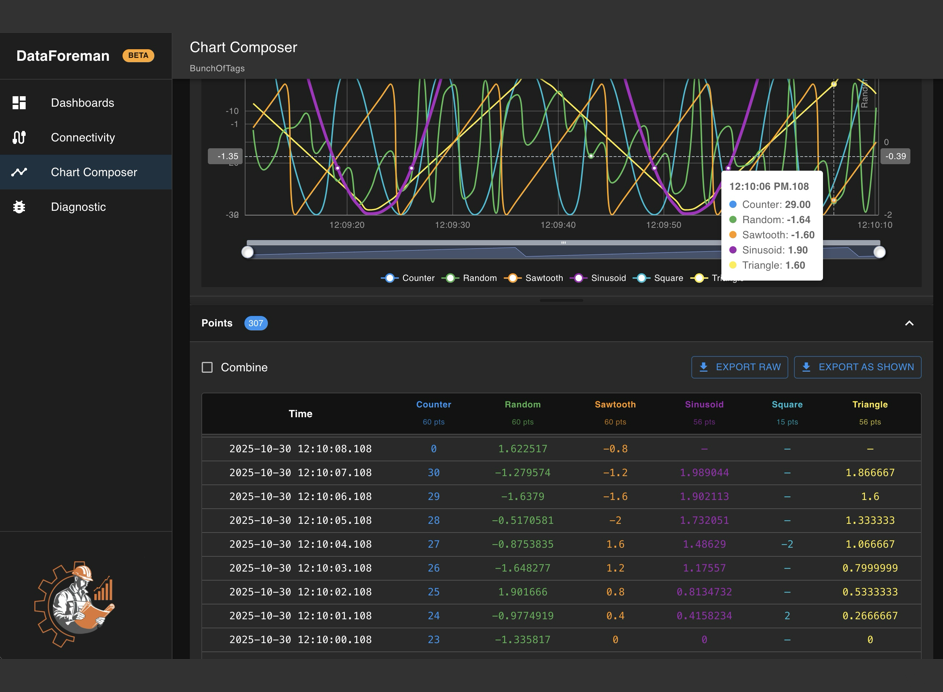The width and height of the screenshot is (943, 692).
Task: Click the Sawtooth column header
Action: [x=615, y=405]
